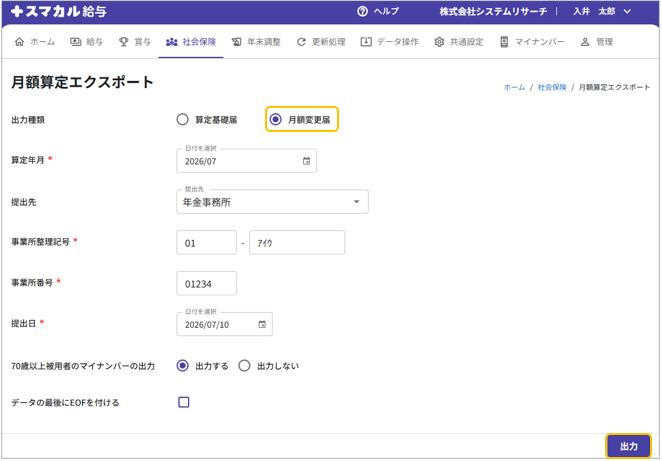662x461 pixels.
Task: Click the 月額算定エクスポート page heading
Action: [x=82, y=82]
